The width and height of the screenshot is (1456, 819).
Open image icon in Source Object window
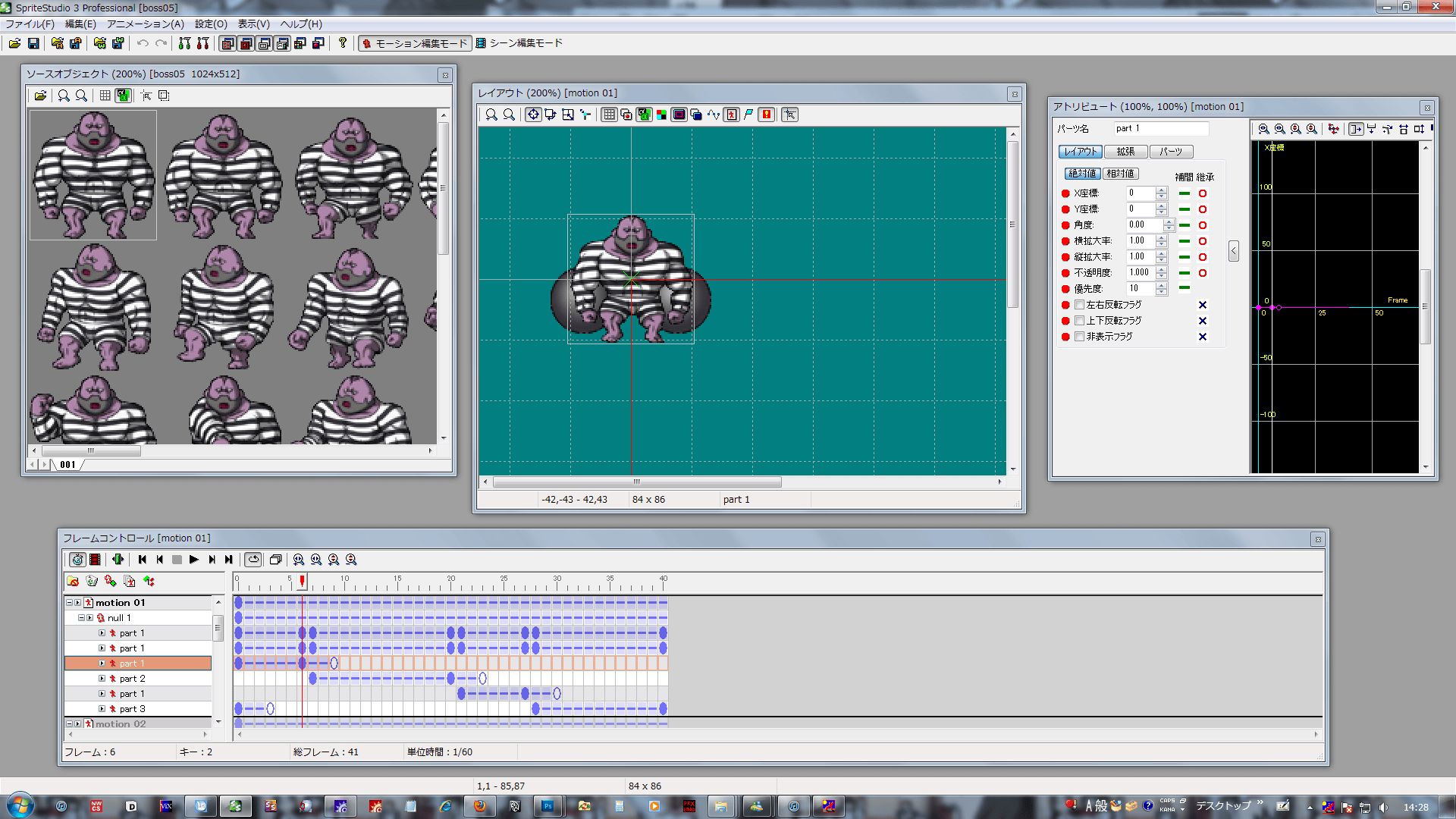(x=40, y=96)
